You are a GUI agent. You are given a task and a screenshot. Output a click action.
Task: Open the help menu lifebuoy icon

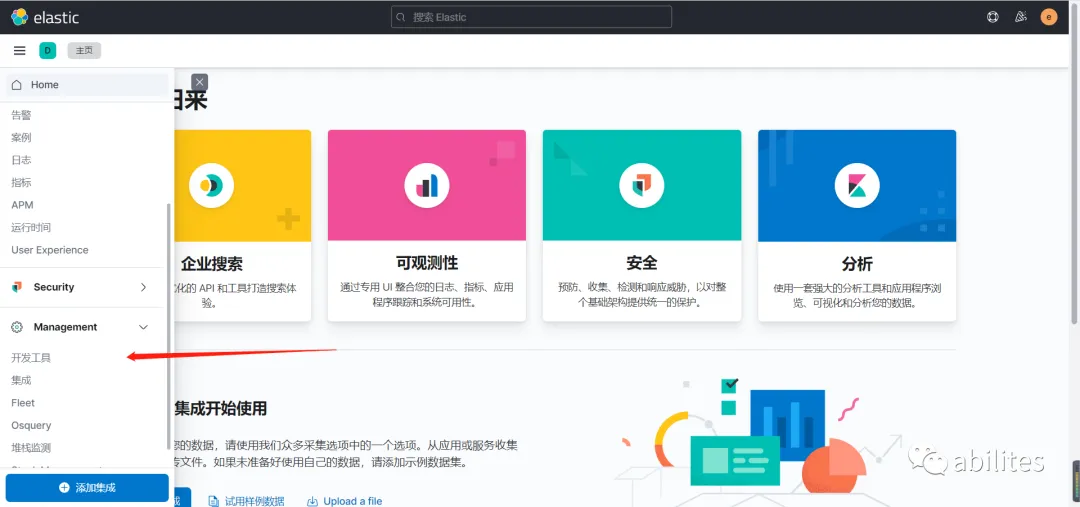(993, 17)
